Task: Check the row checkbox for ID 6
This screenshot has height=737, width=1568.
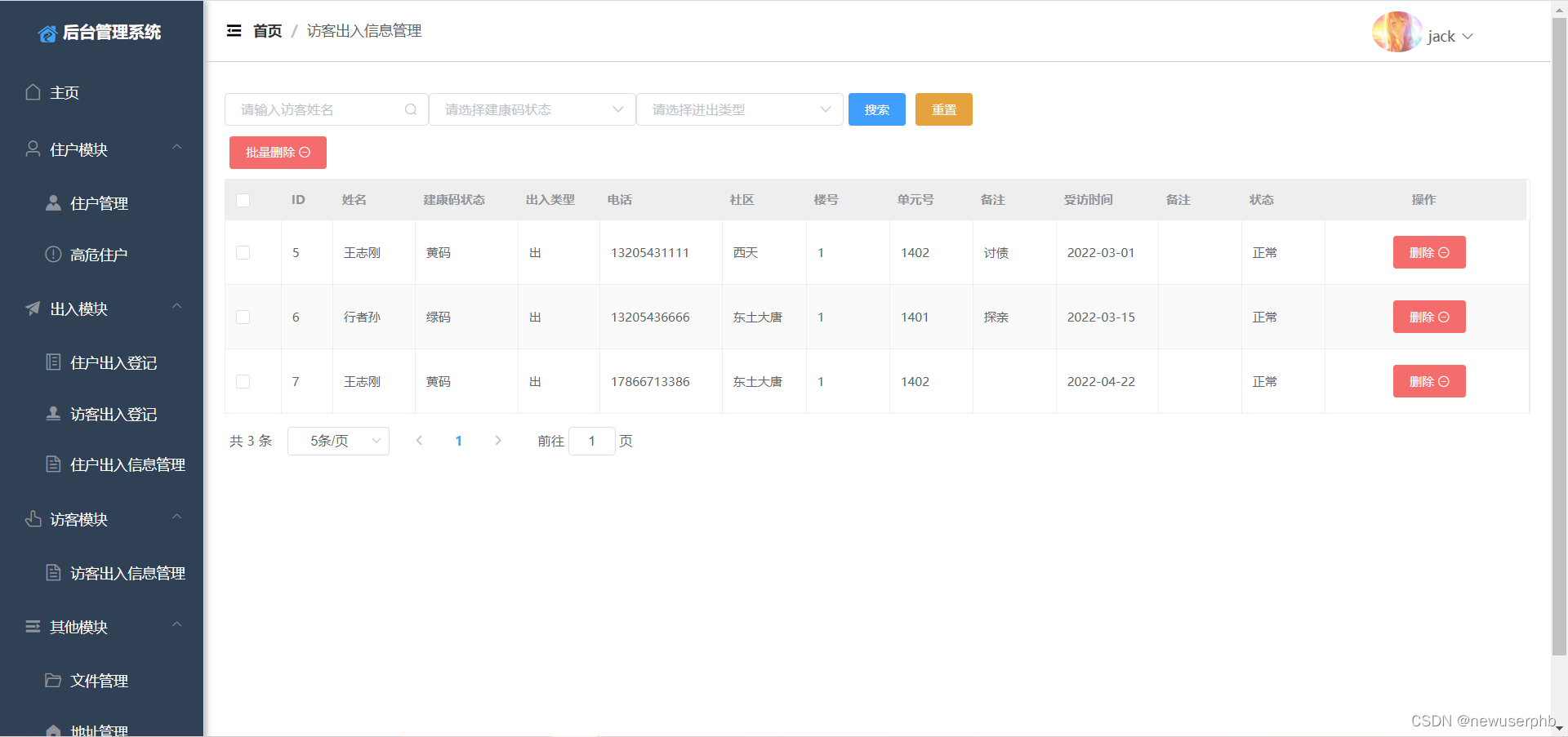Action: coord(243,317)
